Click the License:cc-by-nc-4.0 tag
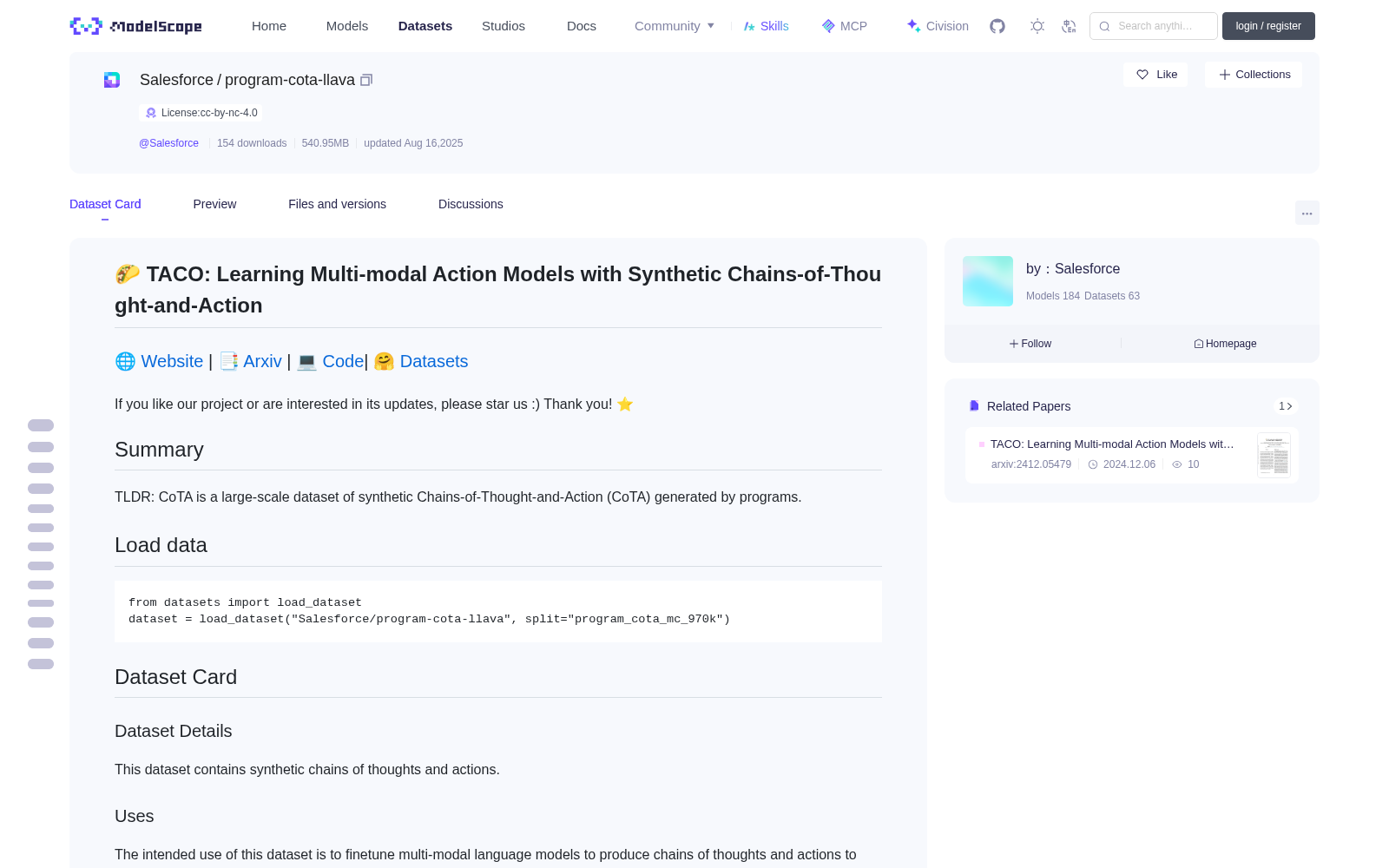 tap(201, 113)
